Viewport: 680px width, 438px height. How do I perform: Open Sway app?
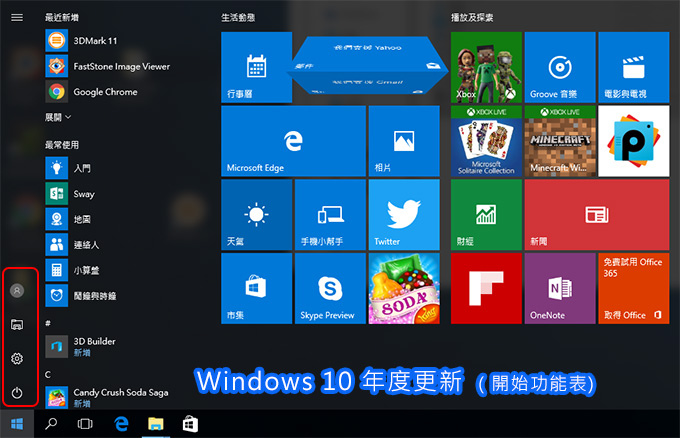(70, 194)
